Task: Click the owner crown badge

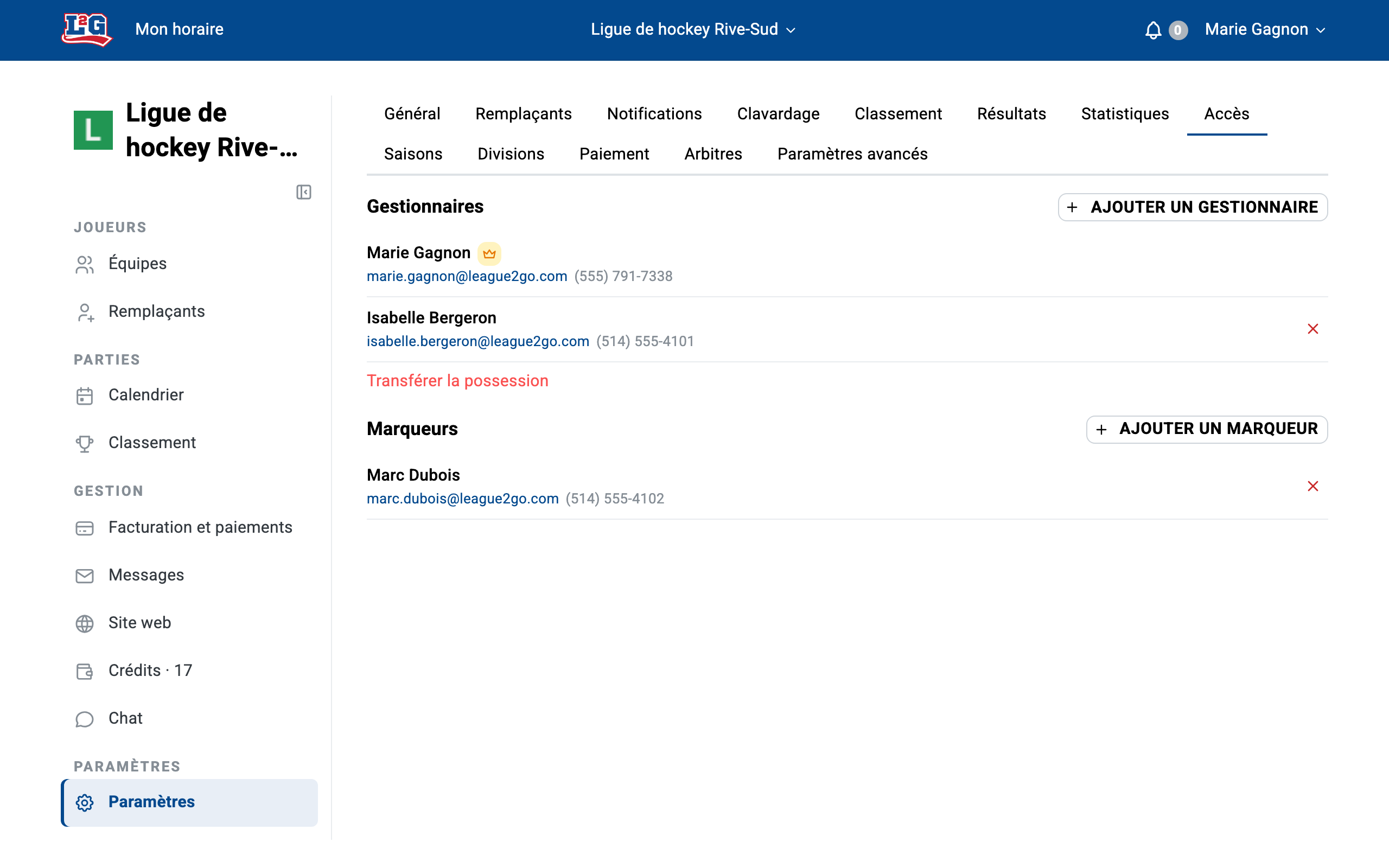Action: click(x=489, y=253)
